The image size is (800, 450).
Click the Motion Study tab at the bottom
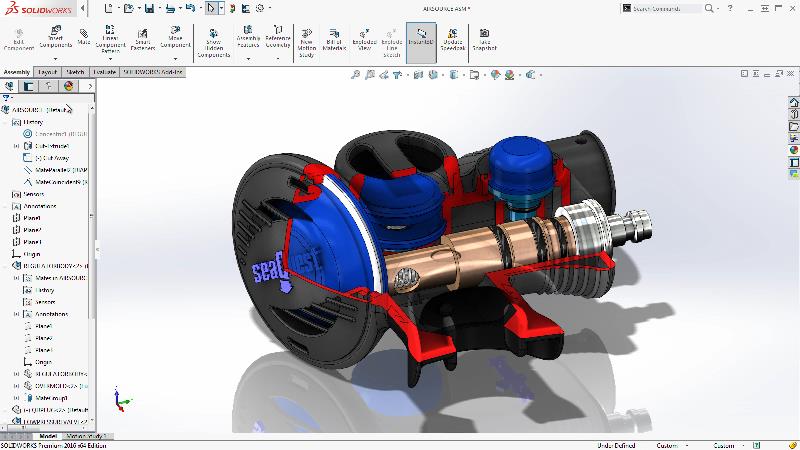[x=87, y=436]
